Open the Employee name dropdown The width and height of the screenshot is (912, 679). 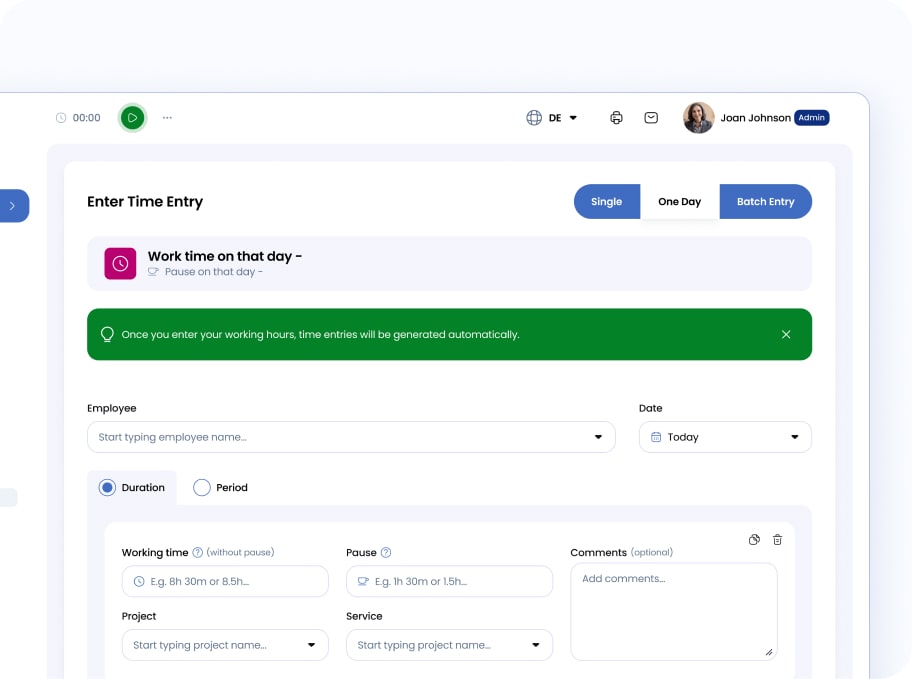351,437
